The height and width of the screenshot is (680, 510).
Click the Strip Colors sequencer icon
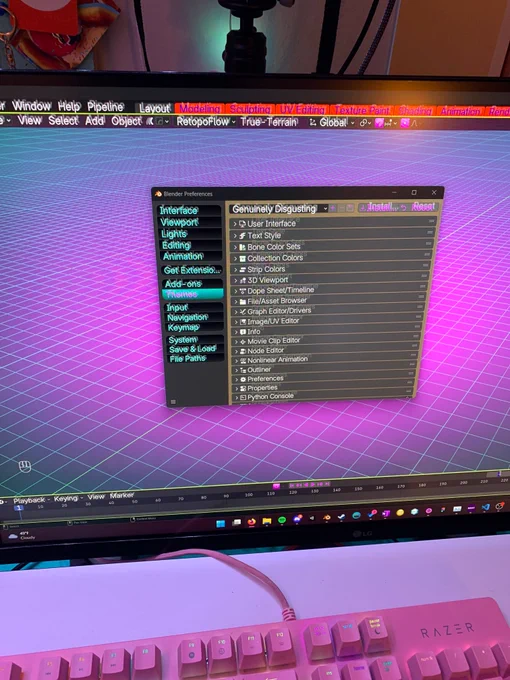coord(243,269)
